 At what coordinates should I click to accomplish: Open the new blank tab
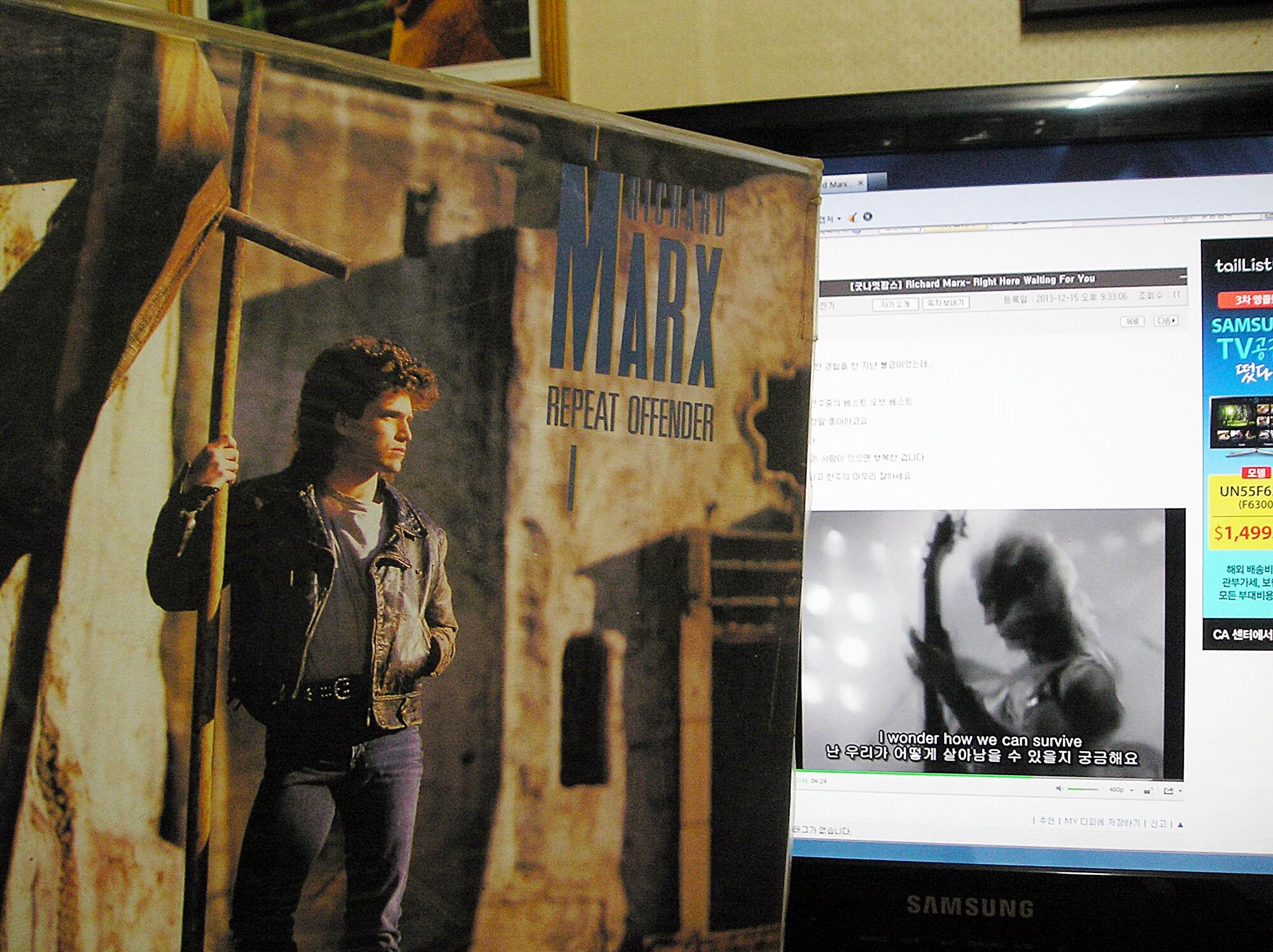(876, 181)
